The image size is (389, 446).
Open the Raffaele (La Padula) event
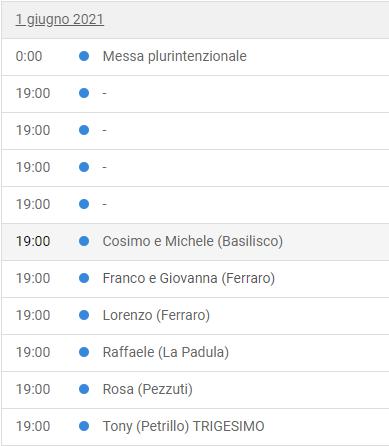coord(166,352)
